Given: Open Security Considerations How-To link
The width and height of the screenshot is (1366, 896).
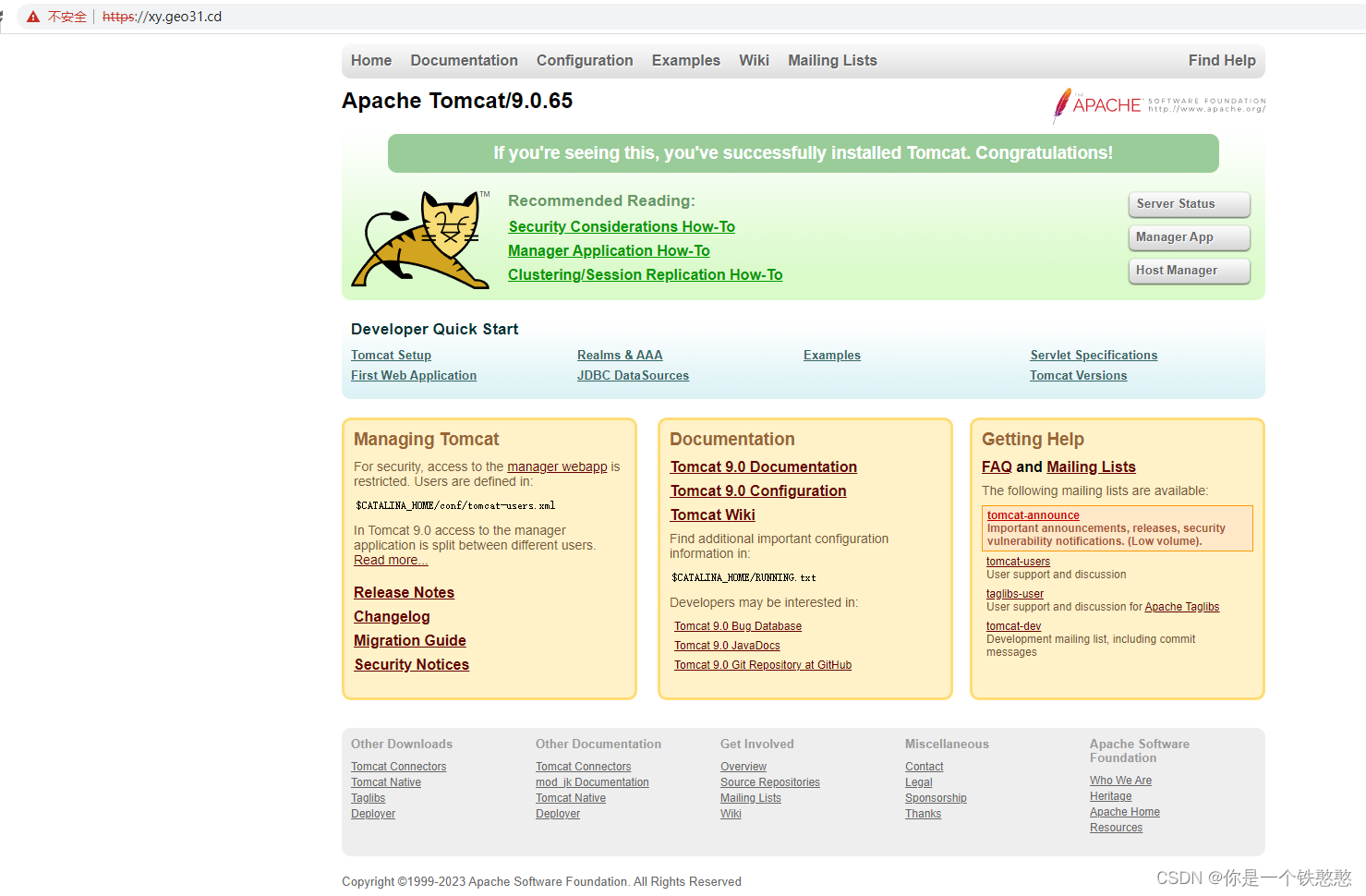Looking at the screenshot, I should [622, 226].
